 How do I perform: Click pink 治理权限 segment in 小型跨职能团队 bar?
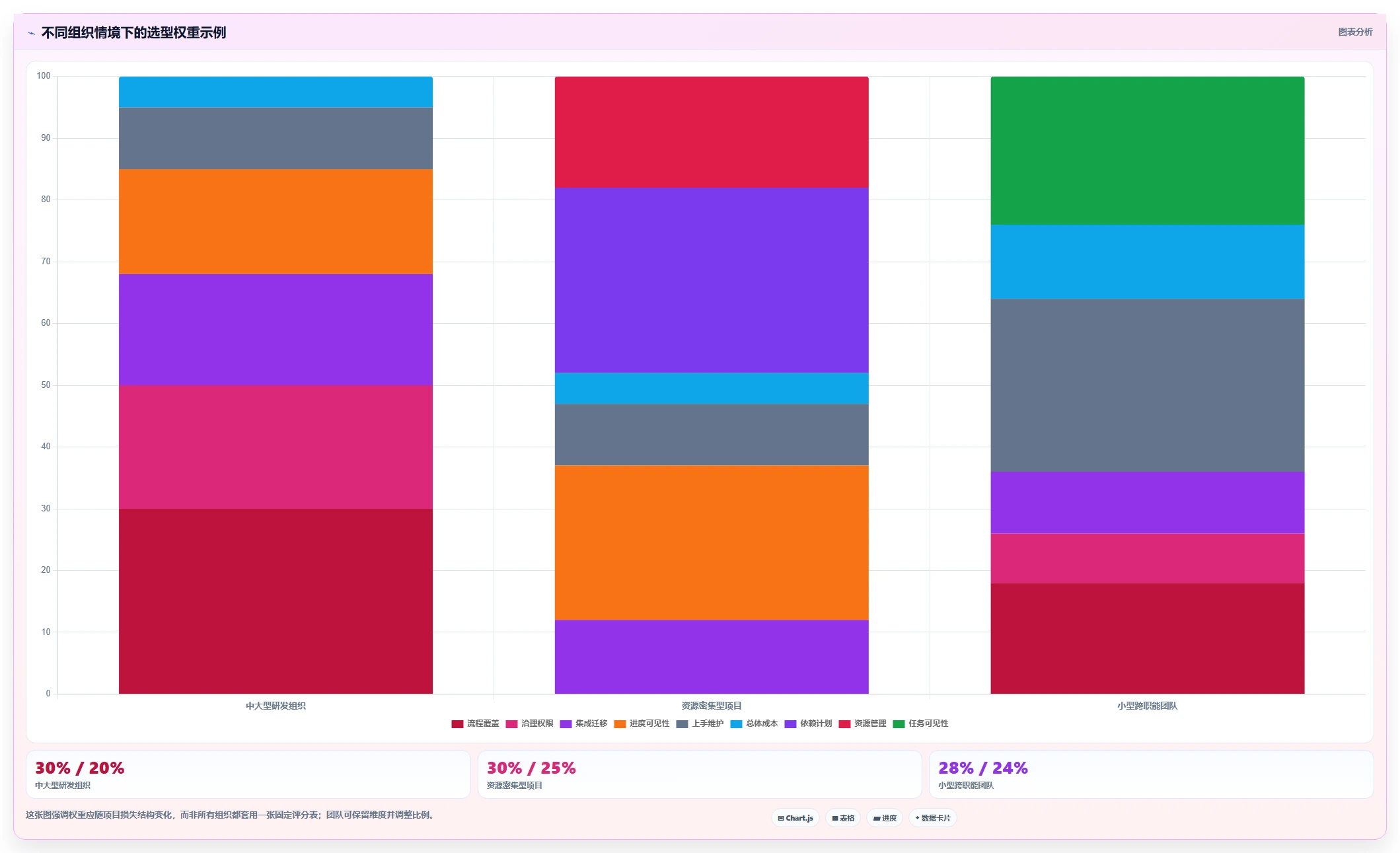pos(1148,558)
